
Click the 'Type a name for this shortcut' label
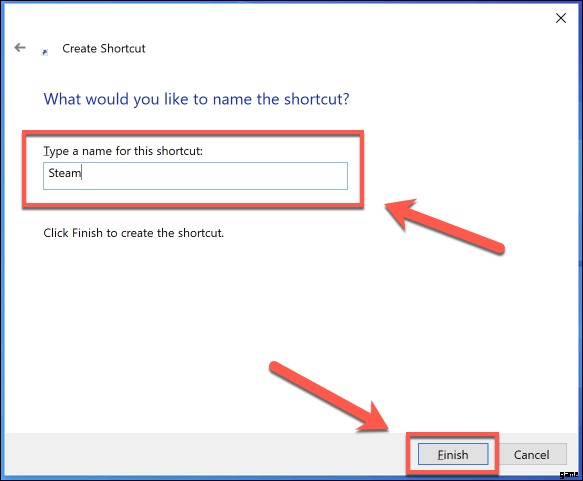tap(123, 151)
